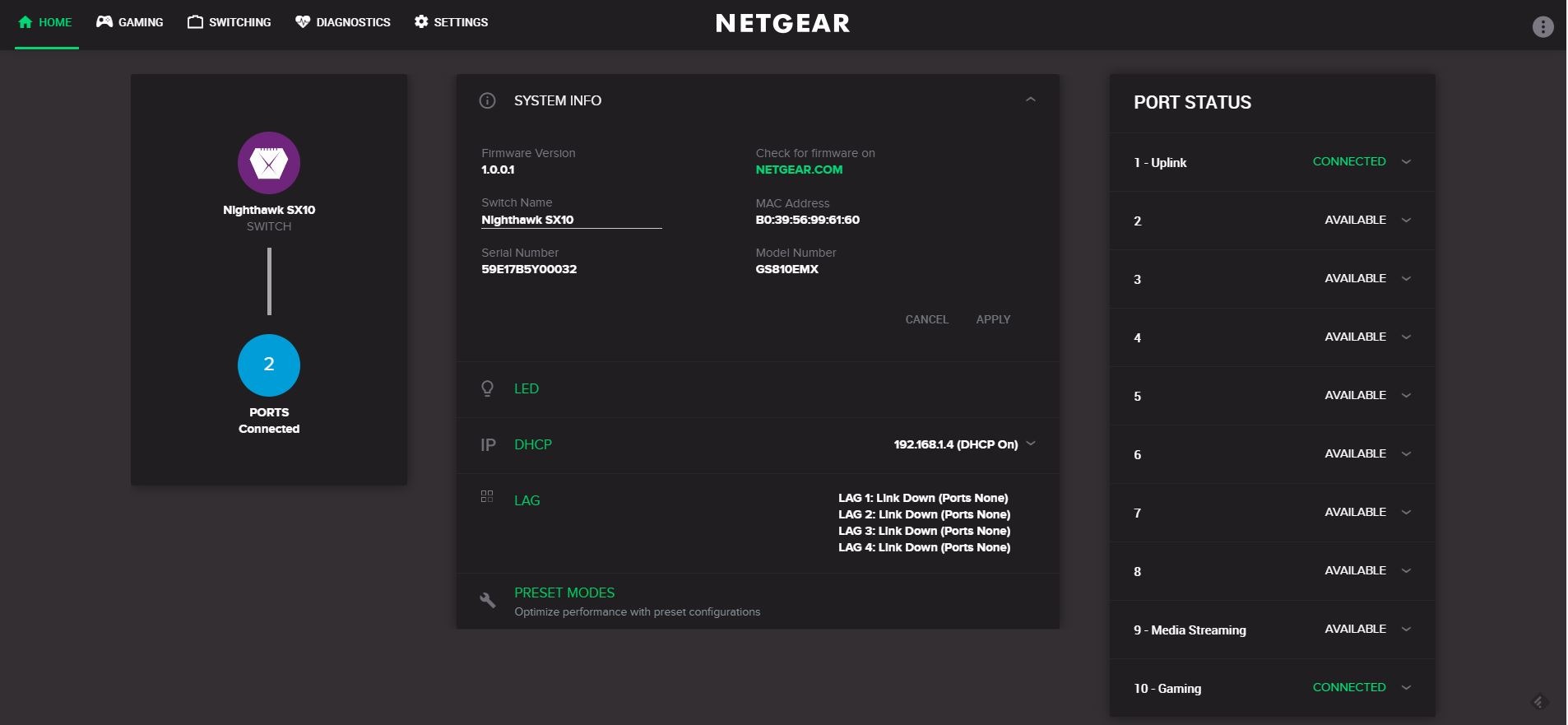This screenshot has height=725, width=1568.
Task: Click the Home house icon
Action: tap(26, 22)
